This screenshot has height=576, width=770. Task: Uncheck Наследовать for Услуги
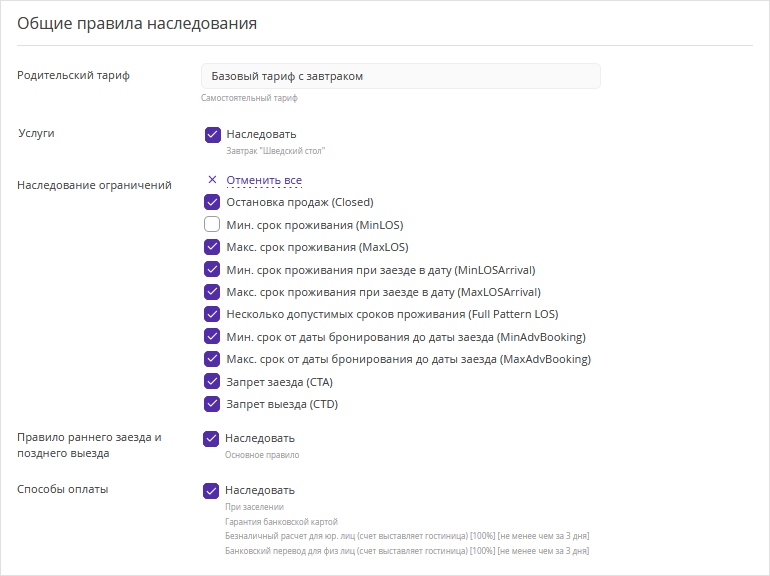click(212, 134)
